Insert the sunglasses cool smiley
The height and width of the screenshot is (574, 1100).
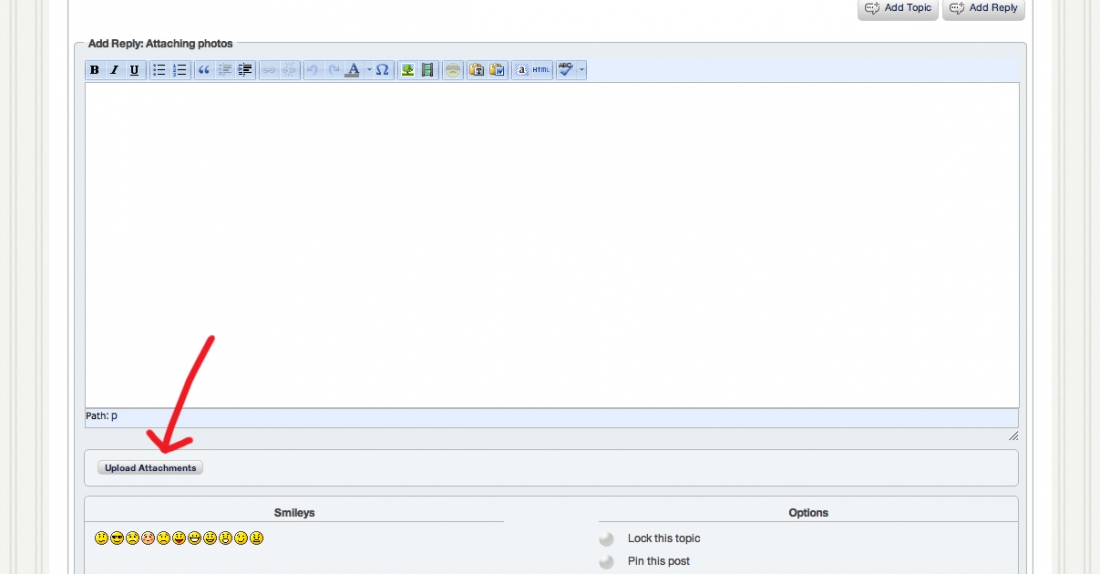[117, 538]
